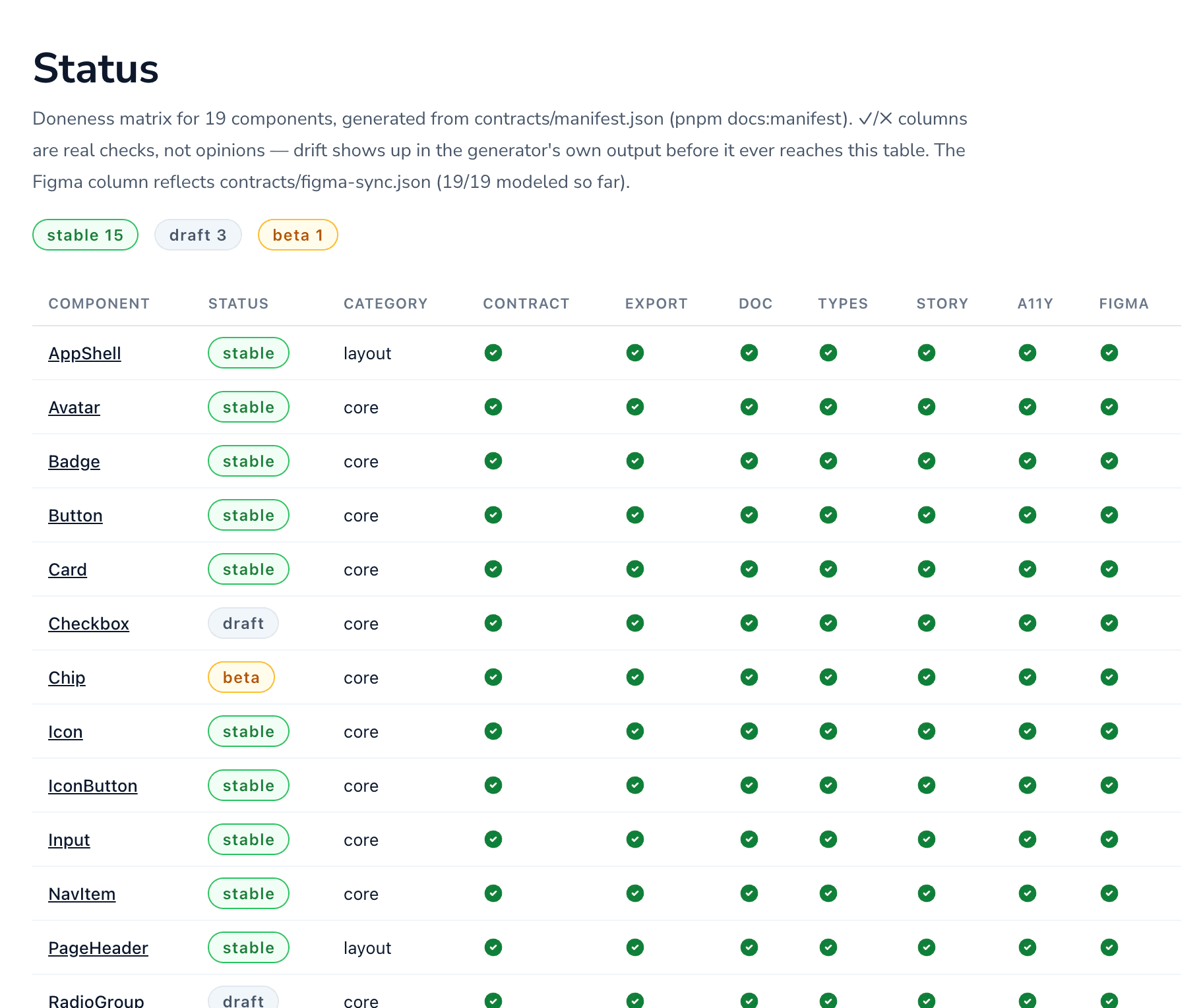
Task: Click PageHeader's stable status badge
Action: [249, 947]
